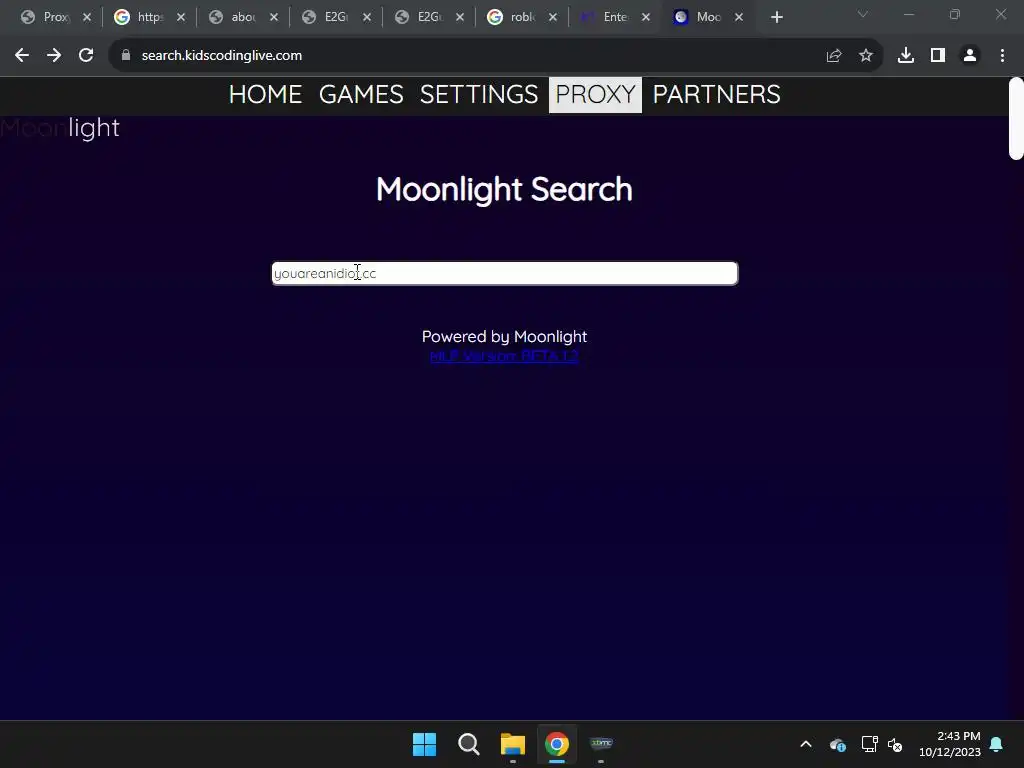
Task: Reload the current page
Action: 86,56
